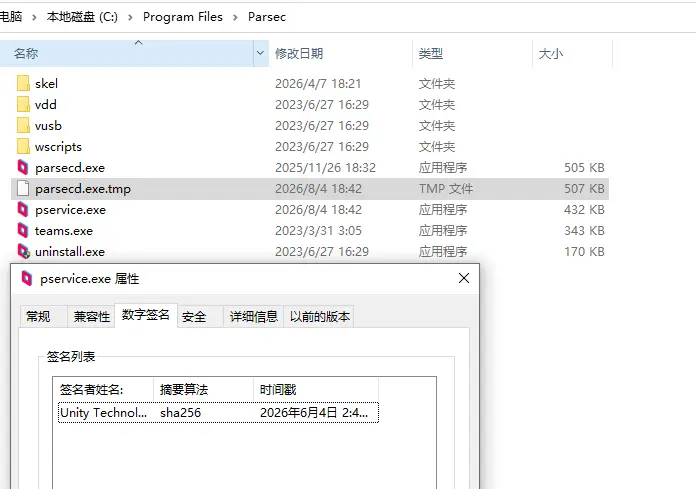Click the parsecd.exe application icon
Viewport: 696px width, 489px height.
pyautogui.click(x=23, y=167)
